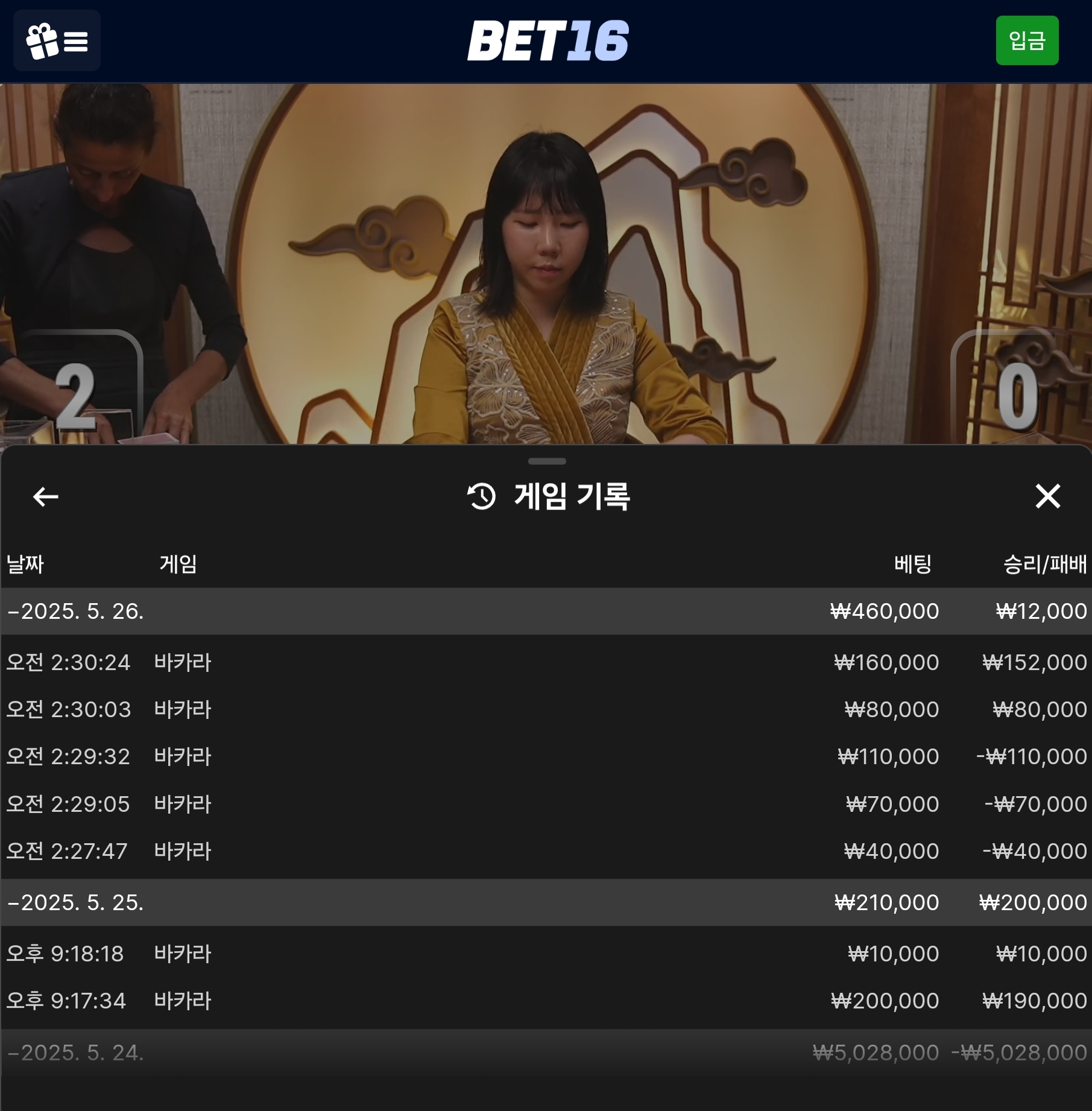Select the 오전 2:29:05 바카라 entry
Viewport: 1092px width, 1111px height.
546,804
